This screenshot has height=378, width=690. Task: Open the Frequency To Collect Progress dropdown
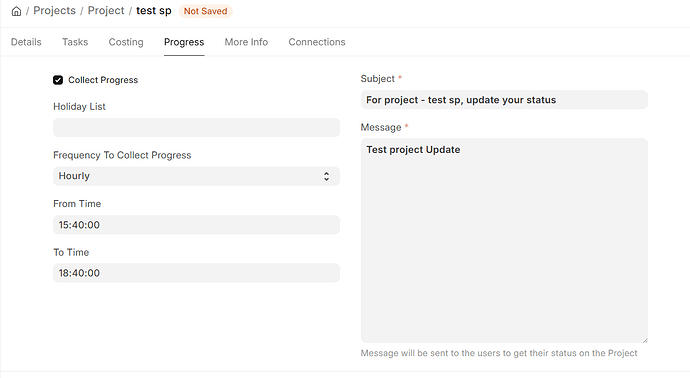point(196,176)
